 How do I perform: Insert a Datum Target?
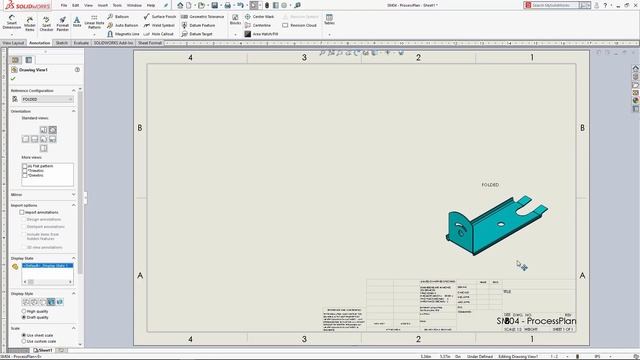(197, 34)
